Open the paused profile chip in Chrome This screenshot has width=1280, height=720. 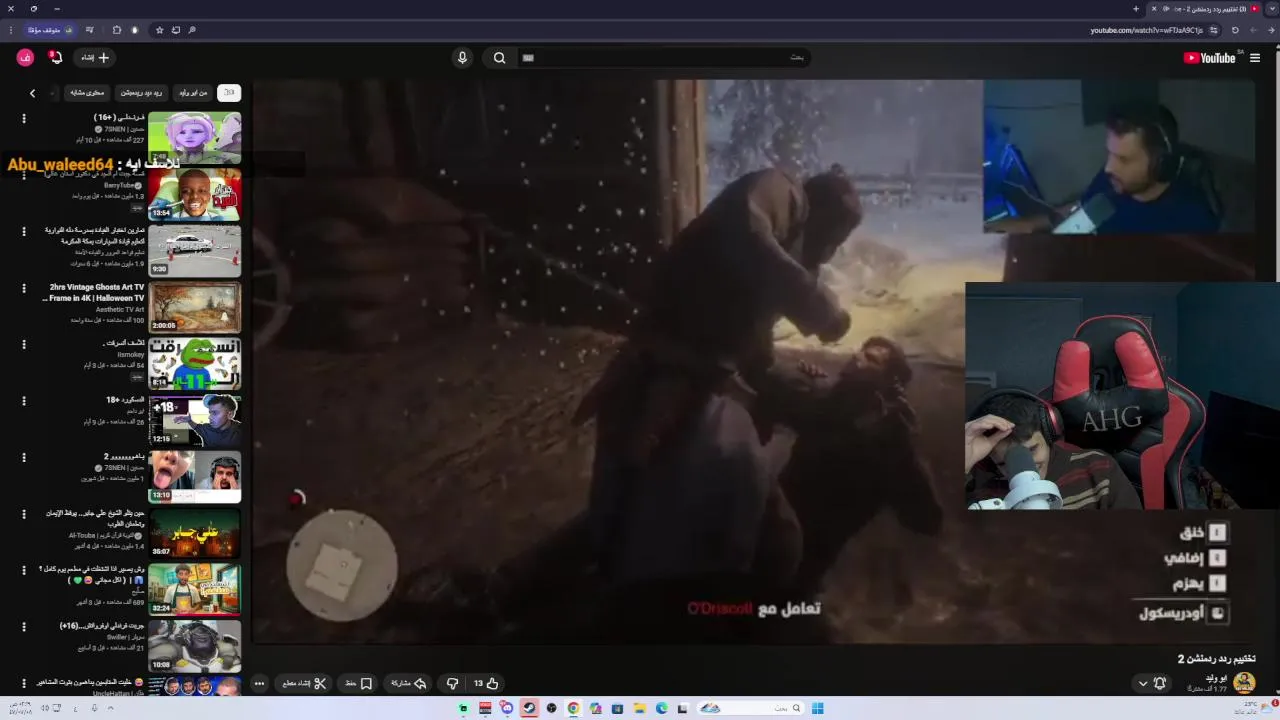[x=49, y=30]
